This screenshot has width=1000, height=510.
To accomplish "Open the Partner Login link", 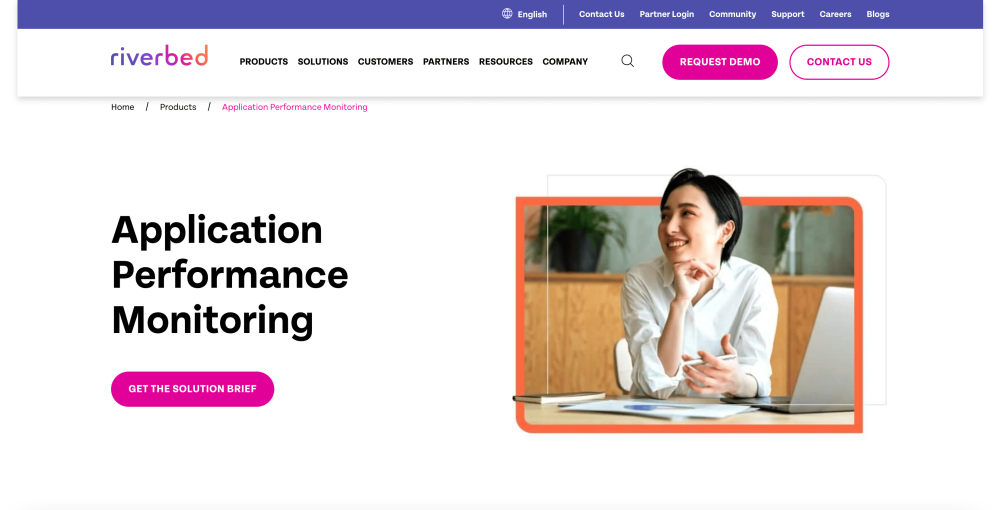I will coord(666,14).
